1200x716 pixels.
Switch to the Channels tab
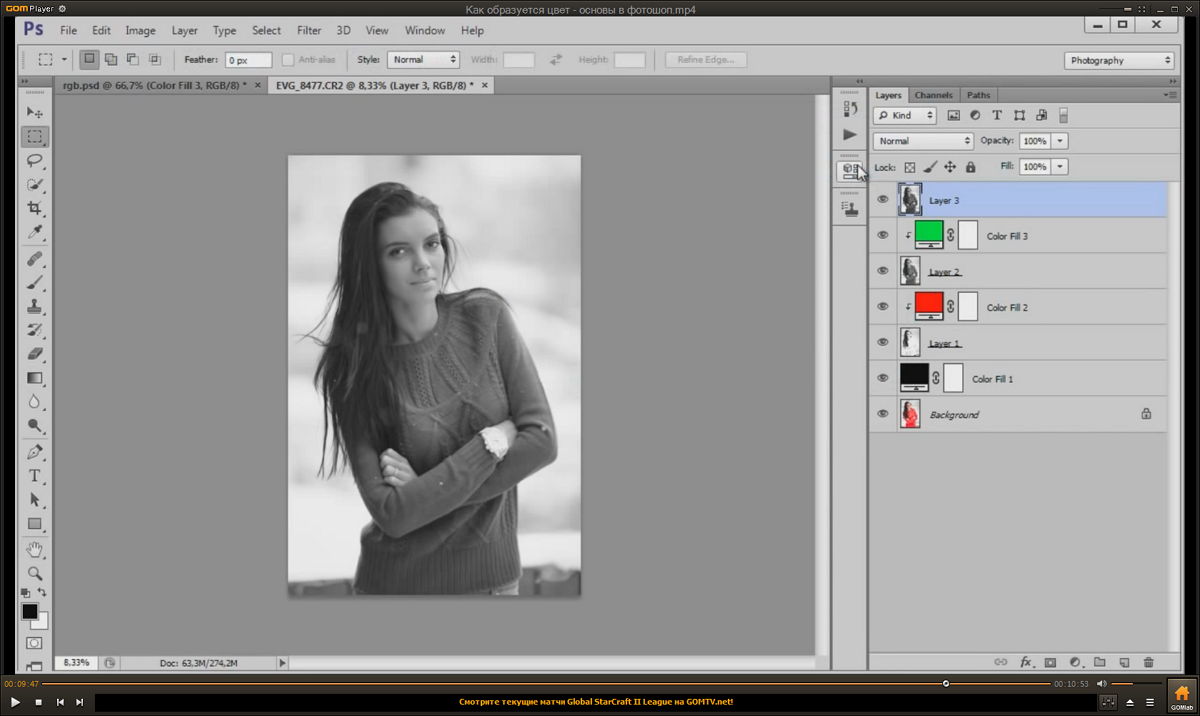[x=934, y=95]
